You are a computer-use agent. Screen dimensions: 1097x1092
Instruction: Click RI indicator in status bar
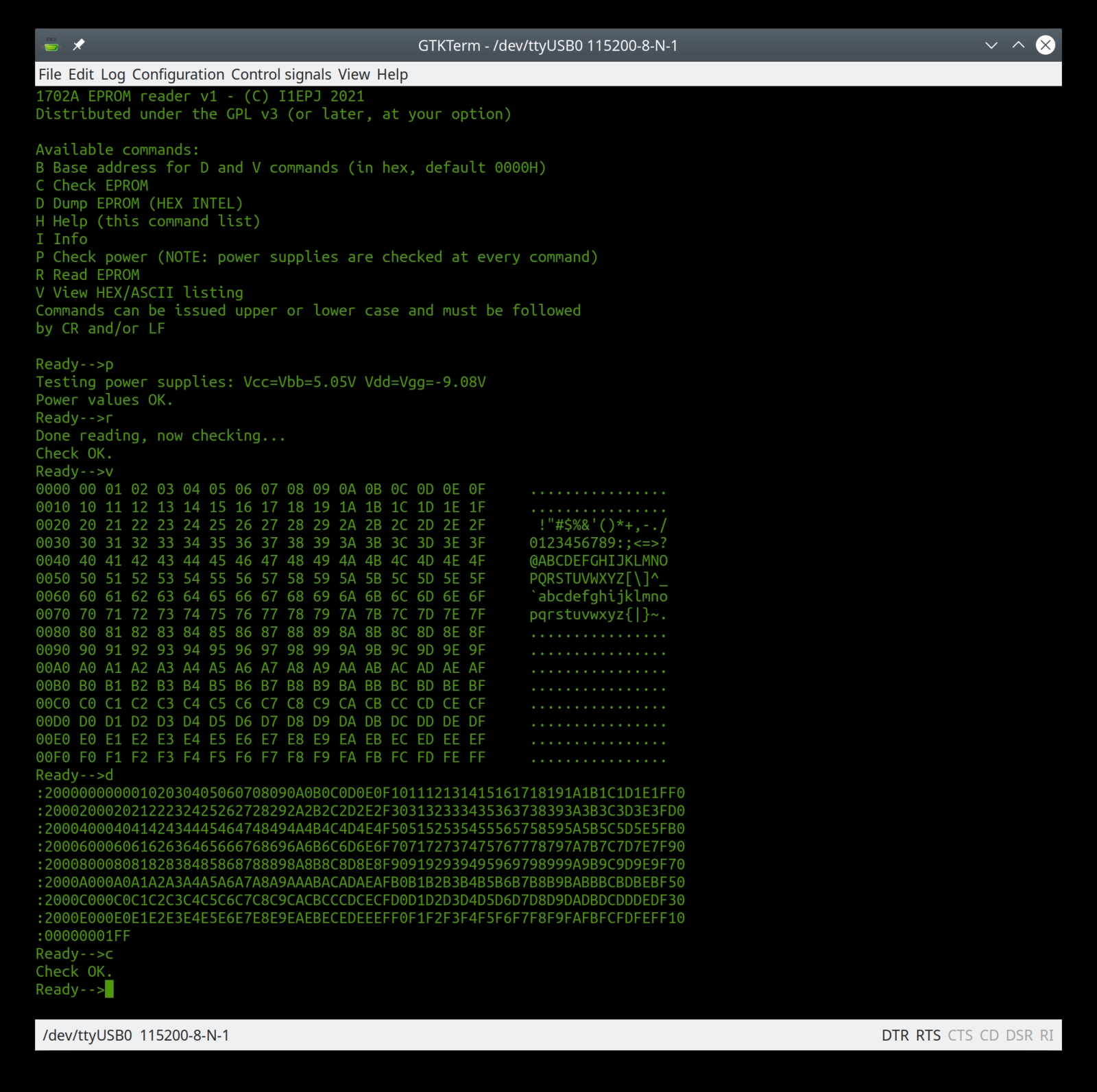(x=1047, y=1035)
